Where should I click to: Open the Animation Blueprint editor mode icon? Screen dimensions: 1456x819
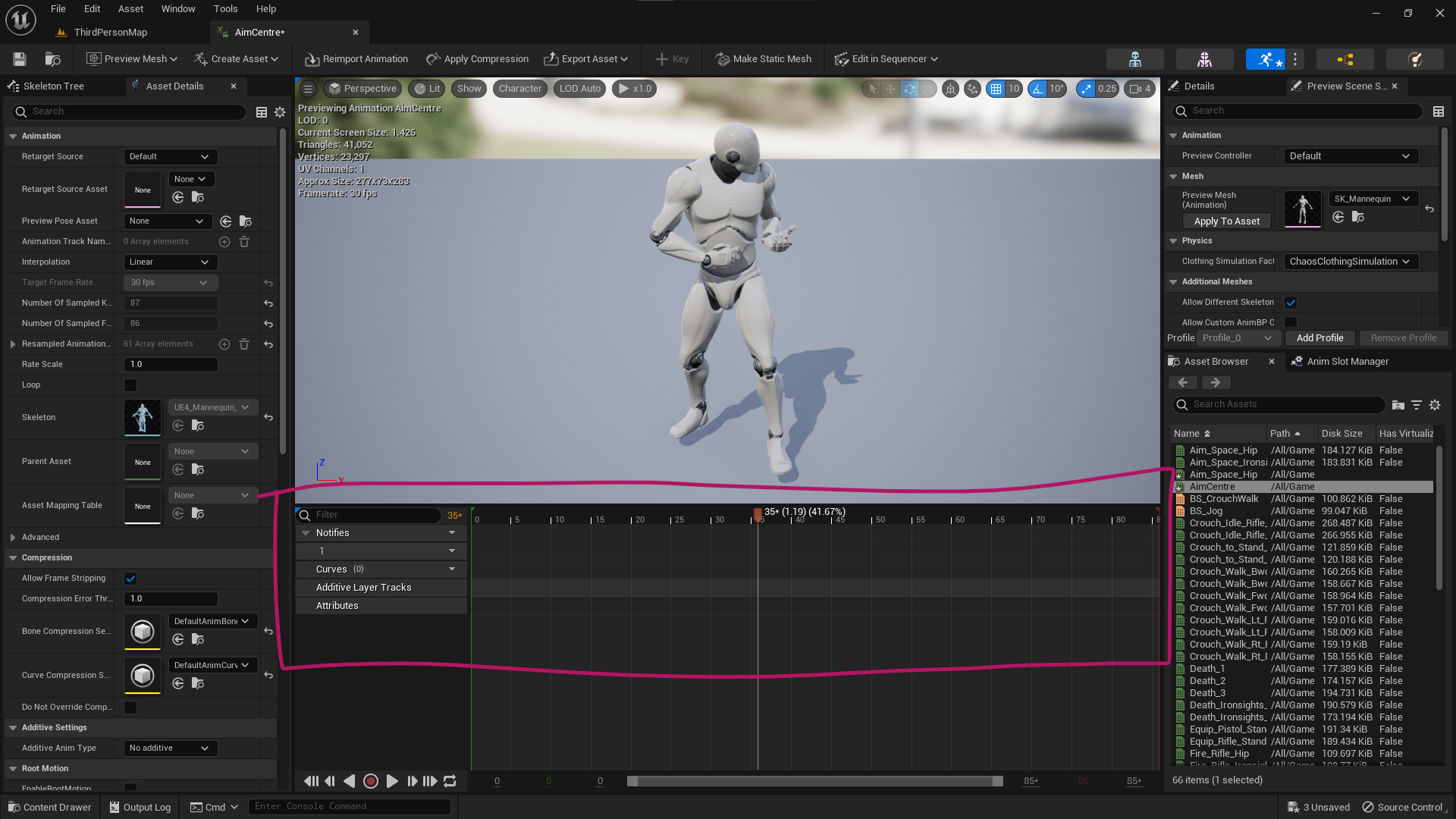tap(1346, 59)
